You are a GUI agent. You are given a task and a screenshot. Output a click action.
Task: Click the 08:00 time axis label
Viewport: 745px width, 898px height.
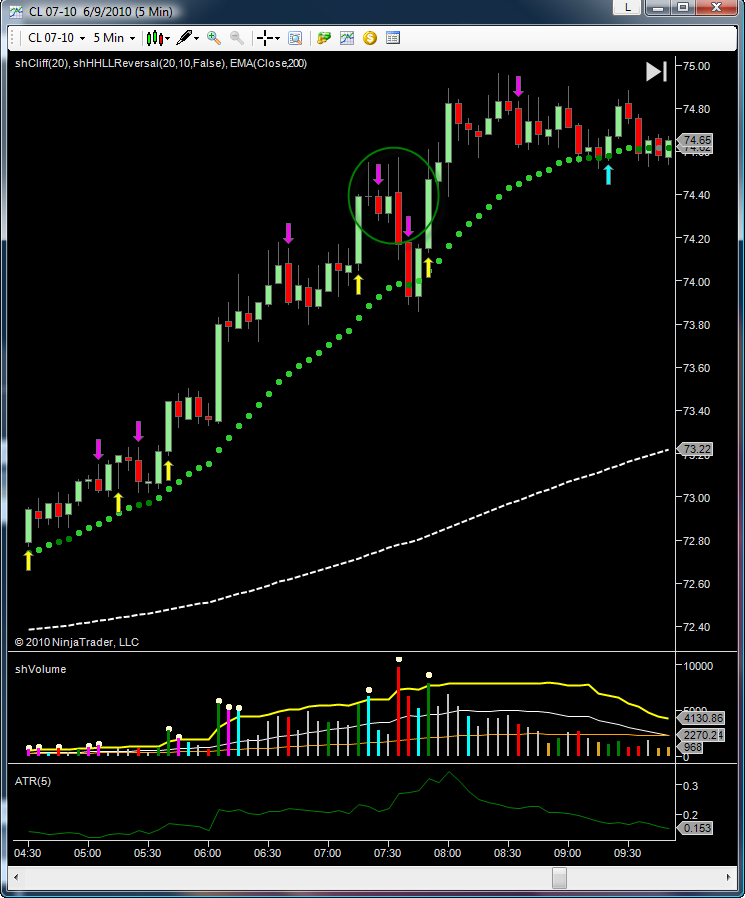tap(447, 853)
